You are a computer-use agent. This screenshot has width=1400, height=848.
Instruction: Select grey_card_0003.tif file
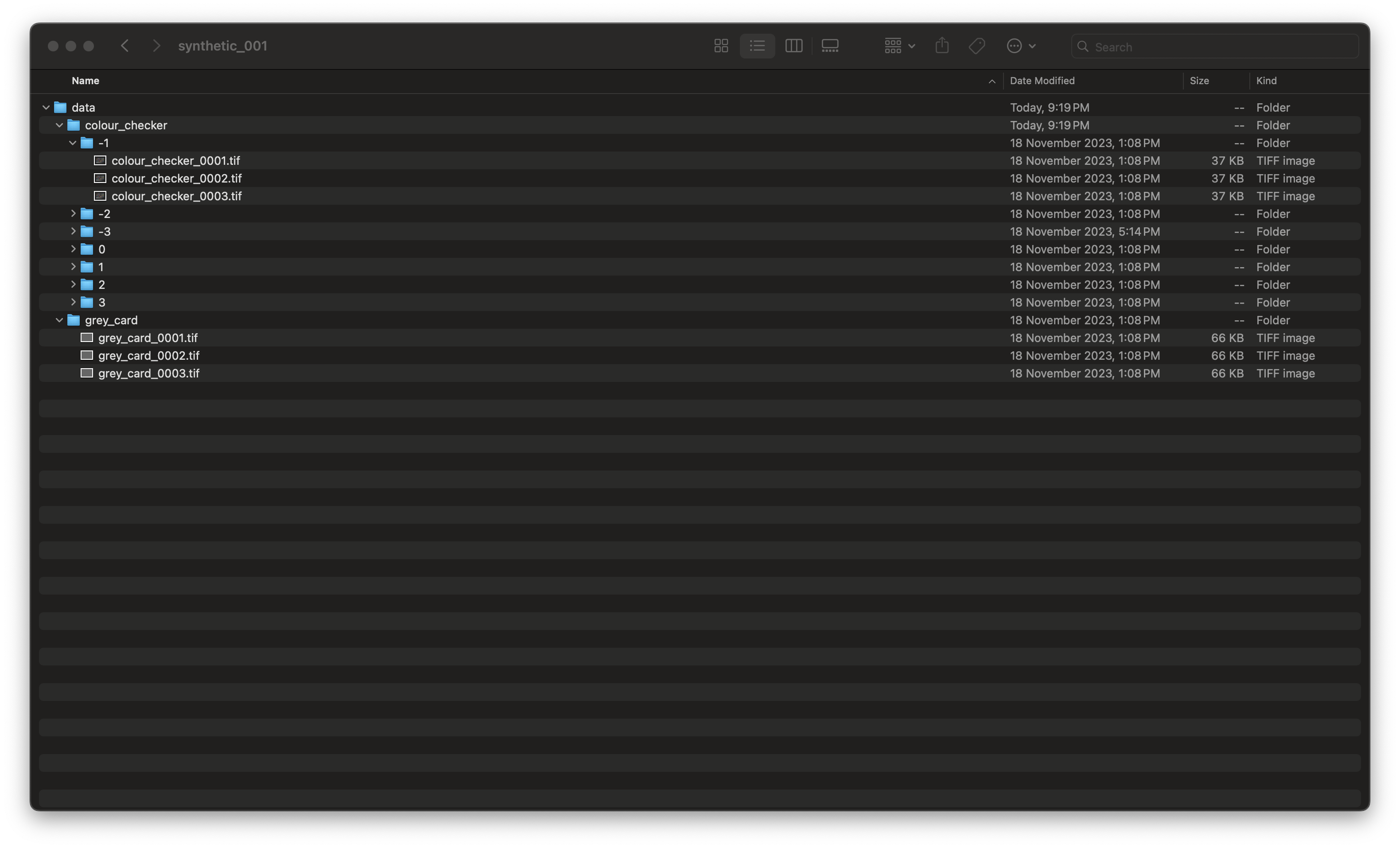click(148, 373)
